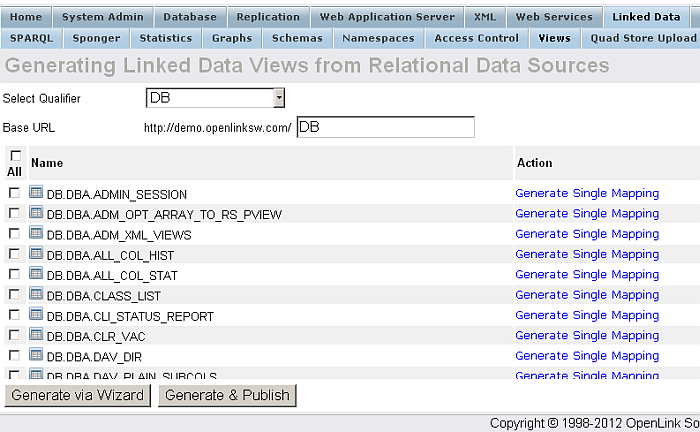The image size is (700, 432).
Task: Generate Single Mapping for DB.DBA.ADMIN_SESSION
Action: [587, 193]
